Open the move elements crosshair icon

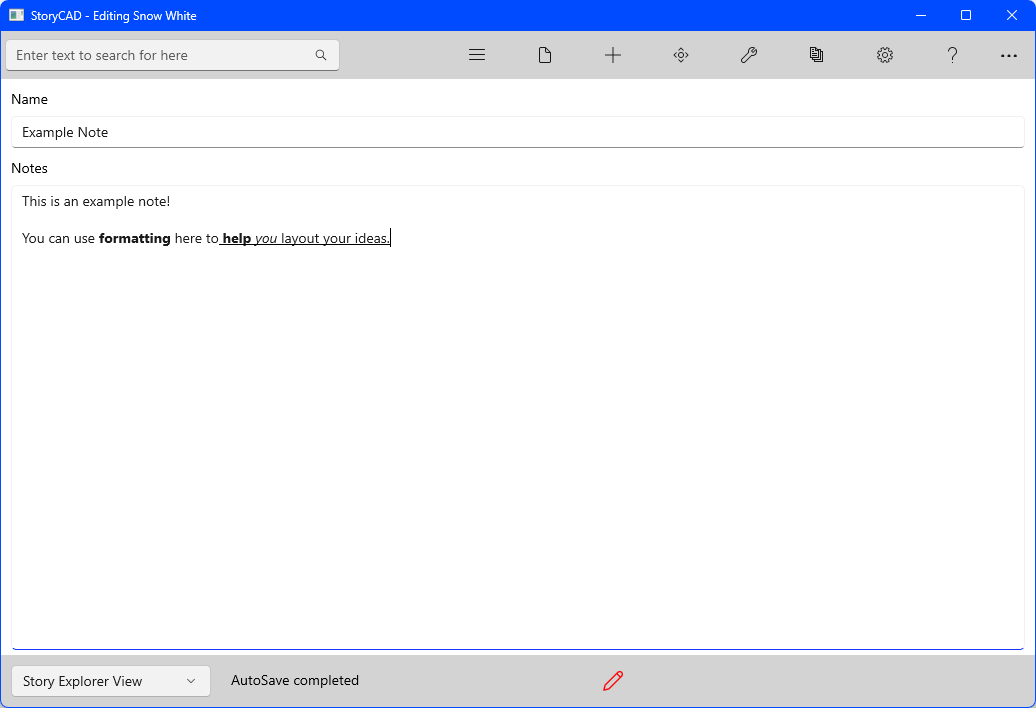681,55
